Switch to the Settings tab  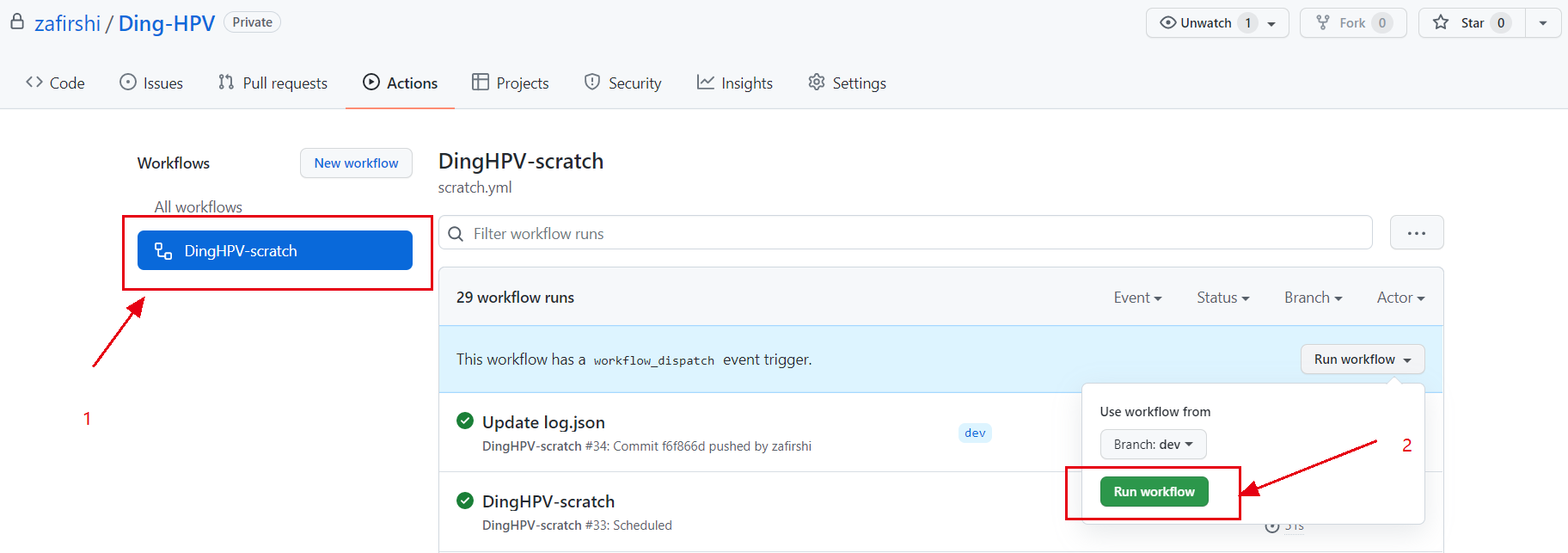[847, 83]
